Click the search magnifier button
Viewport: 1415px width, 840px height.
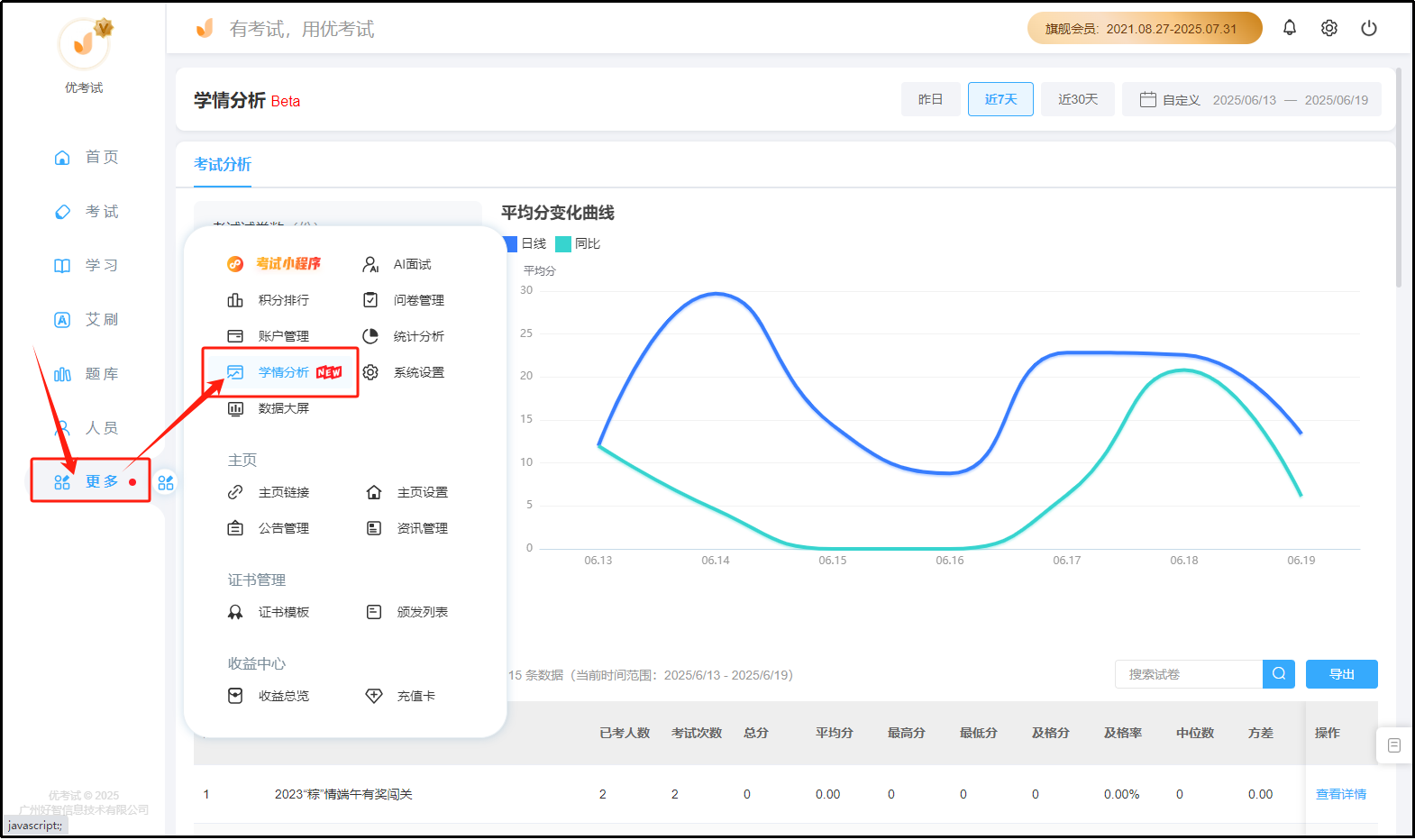(1279, 674)
